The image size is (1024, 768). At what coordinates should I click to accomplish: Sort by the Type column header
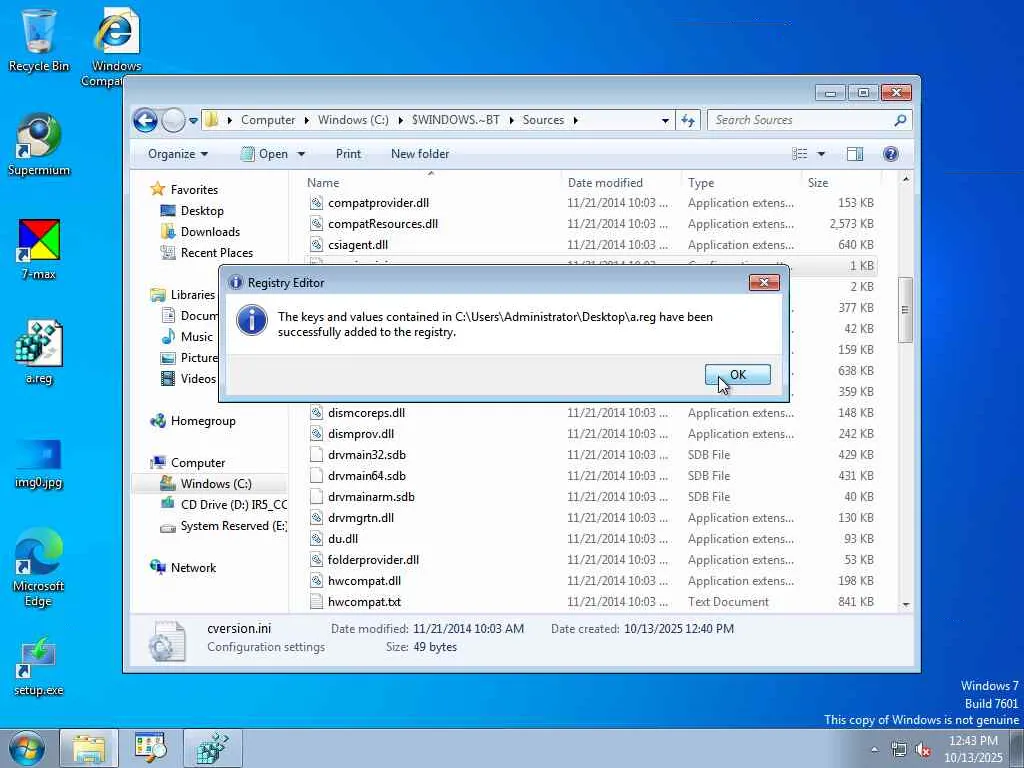point(741,183)
